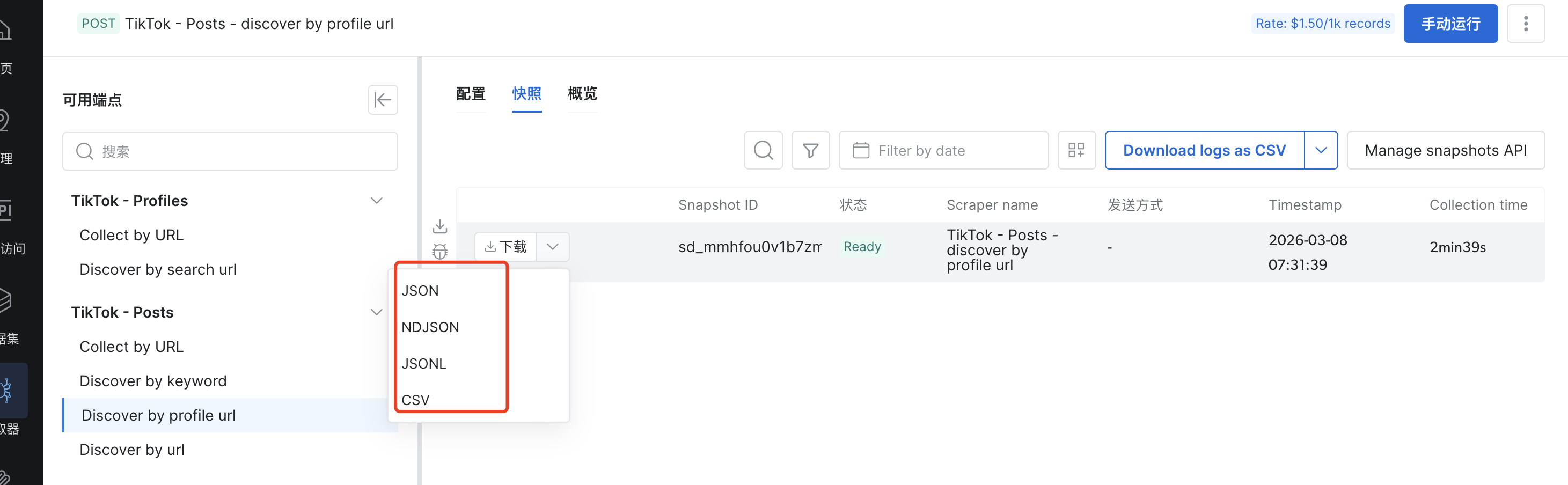
Task: Switch to the 概览 tab
Action: [582, 94]
